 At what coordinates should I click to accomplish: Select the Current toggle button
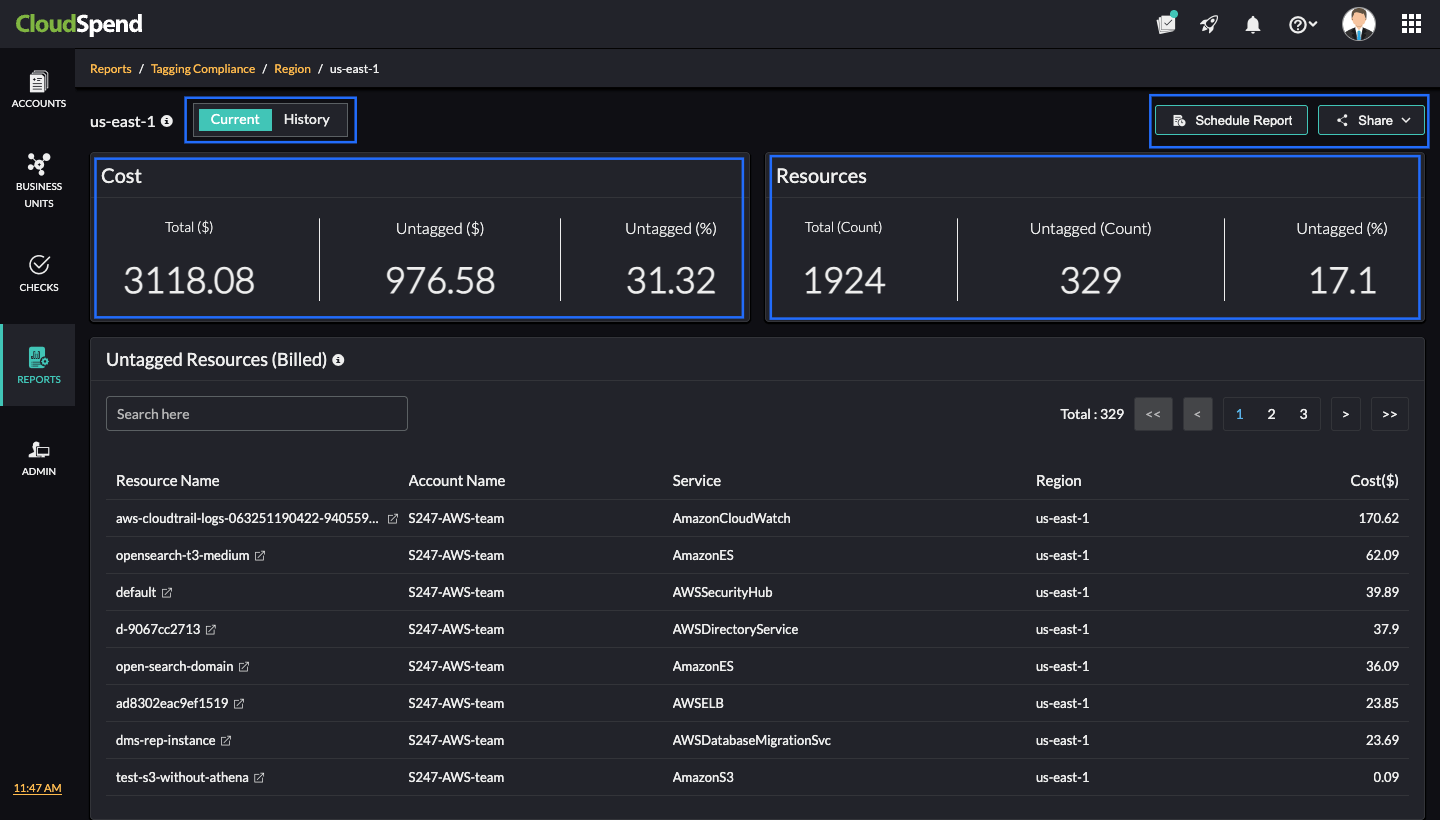(x=235, y=119)
